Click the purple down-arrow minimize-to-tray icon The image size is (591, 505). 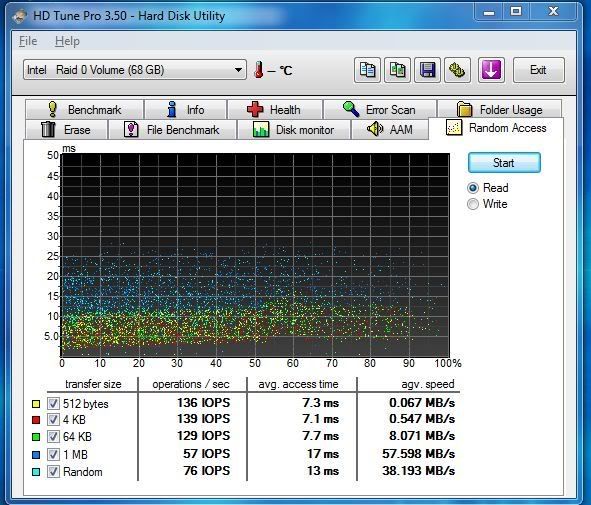click(491, 70)
